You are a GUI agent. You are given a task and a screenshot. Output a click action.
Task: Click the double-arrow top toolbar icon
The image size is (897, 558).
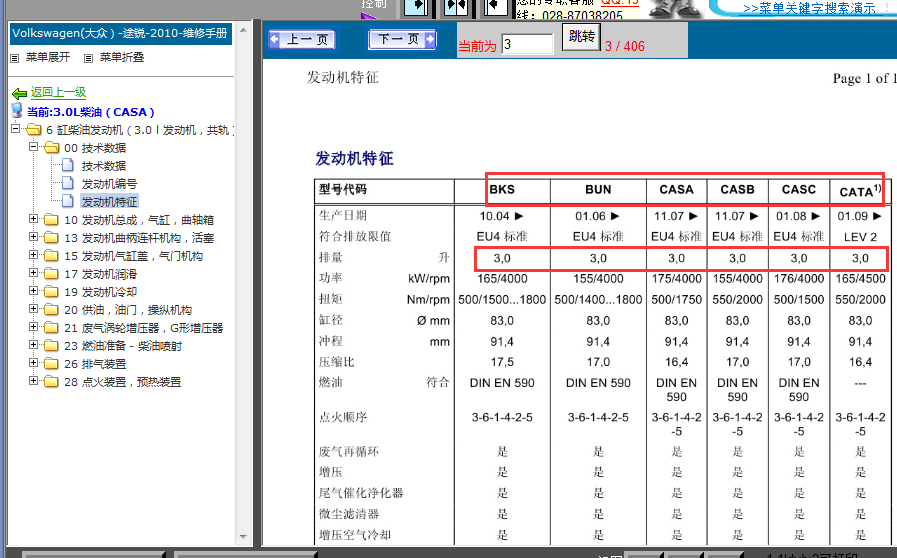[456, 6]
